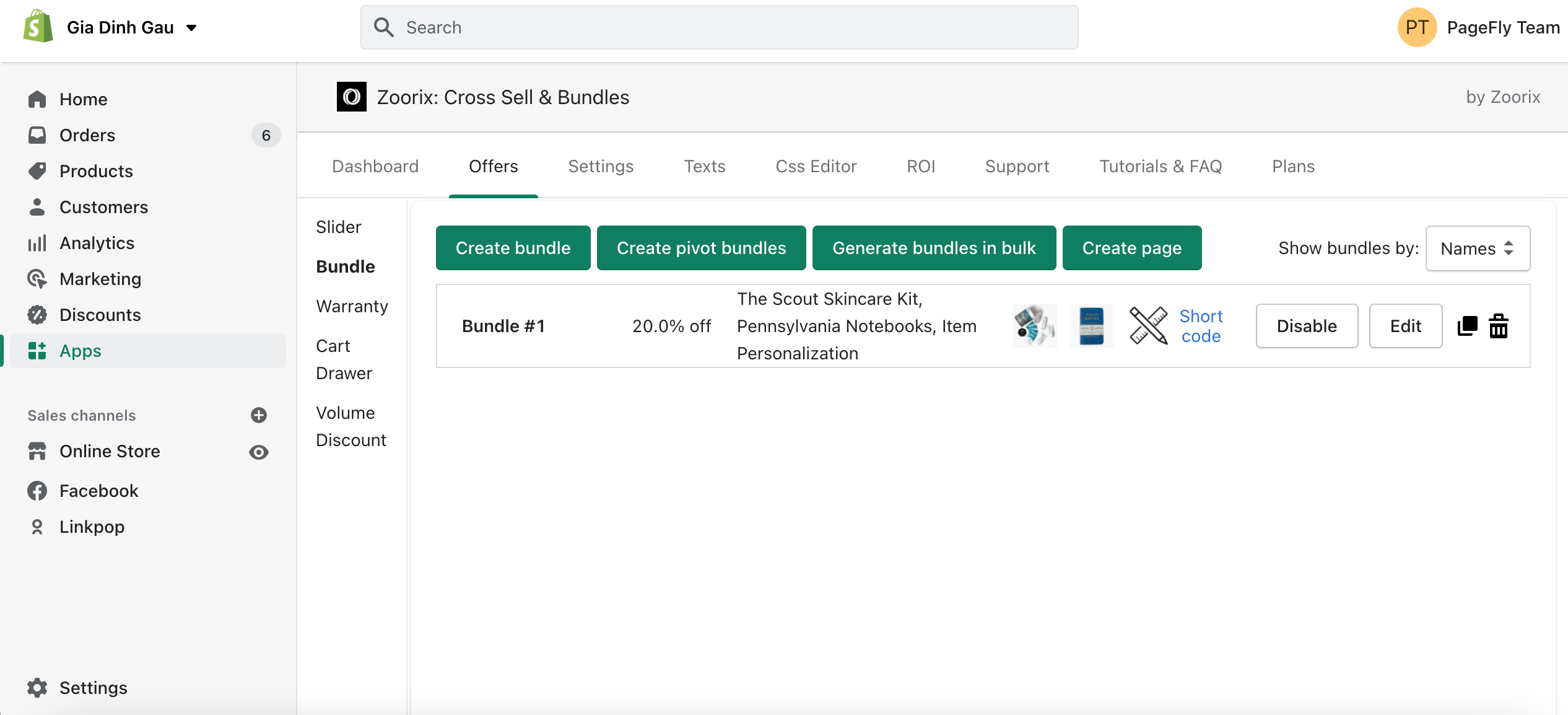Image resolution: width=1568 pixels, height=715 pixels.
Task: Open the Plans tab
Action: pos(1293,166)
